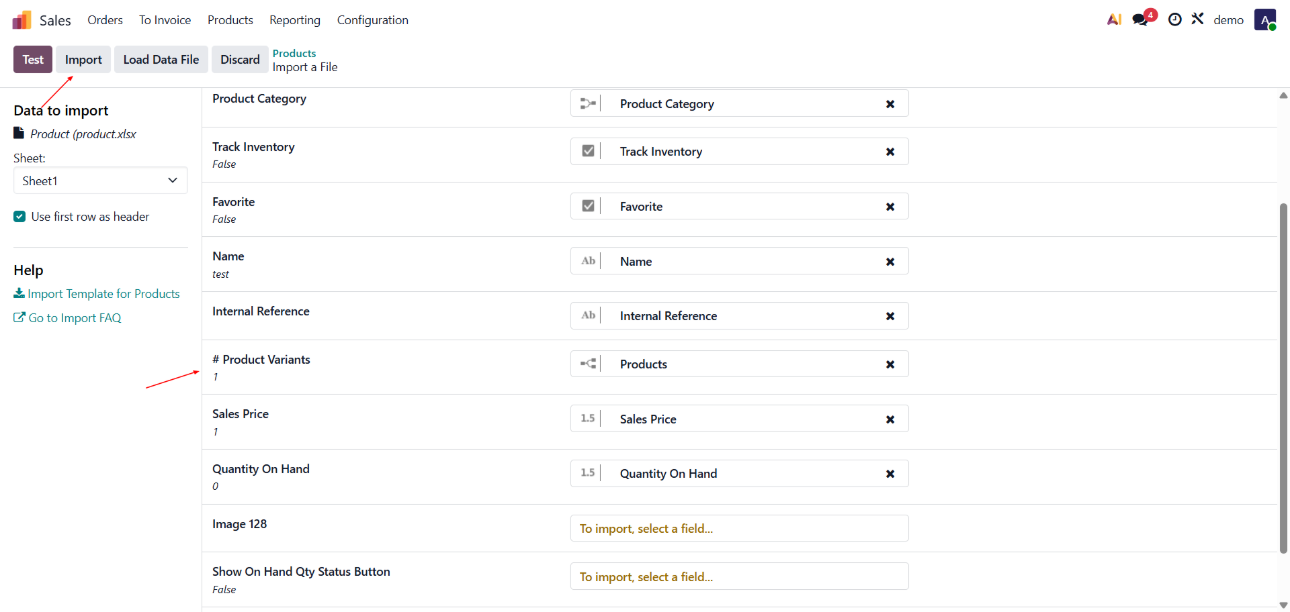Open the activities clock icon

tap(1175, 20)
